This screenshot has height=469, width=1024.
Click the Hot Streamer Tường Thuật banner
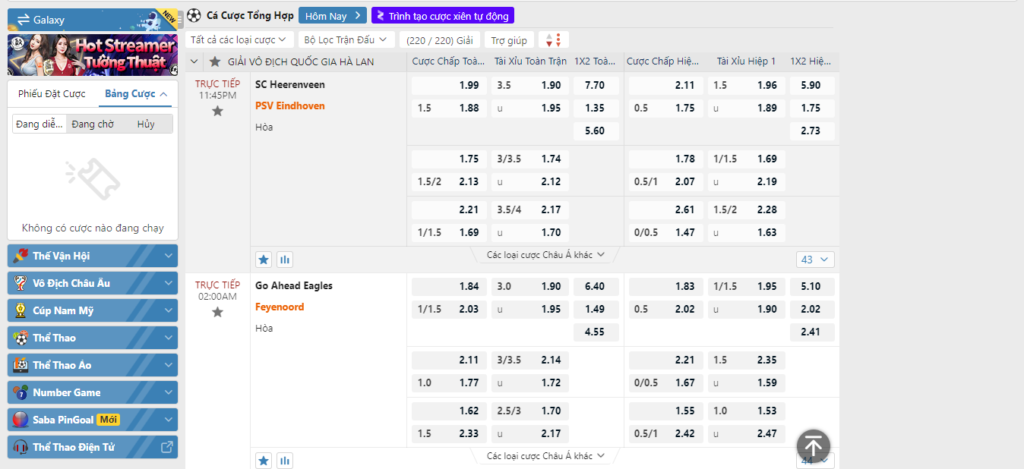(x=93, y=54)
